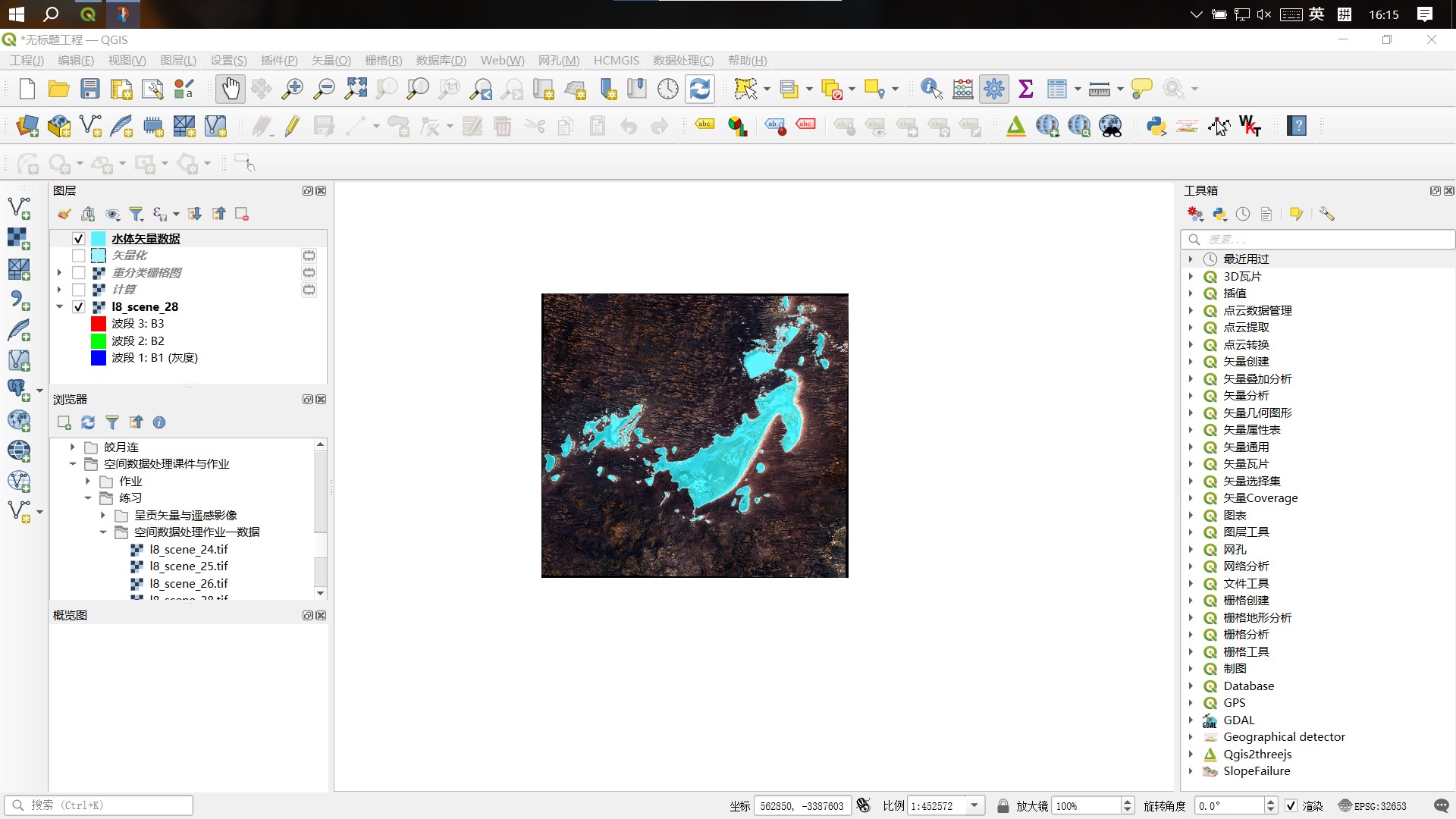Image resolution: width=1456 pixels, height=819 pixels.
Task: Click the Browser panel refresh icon
Action: 88,422
